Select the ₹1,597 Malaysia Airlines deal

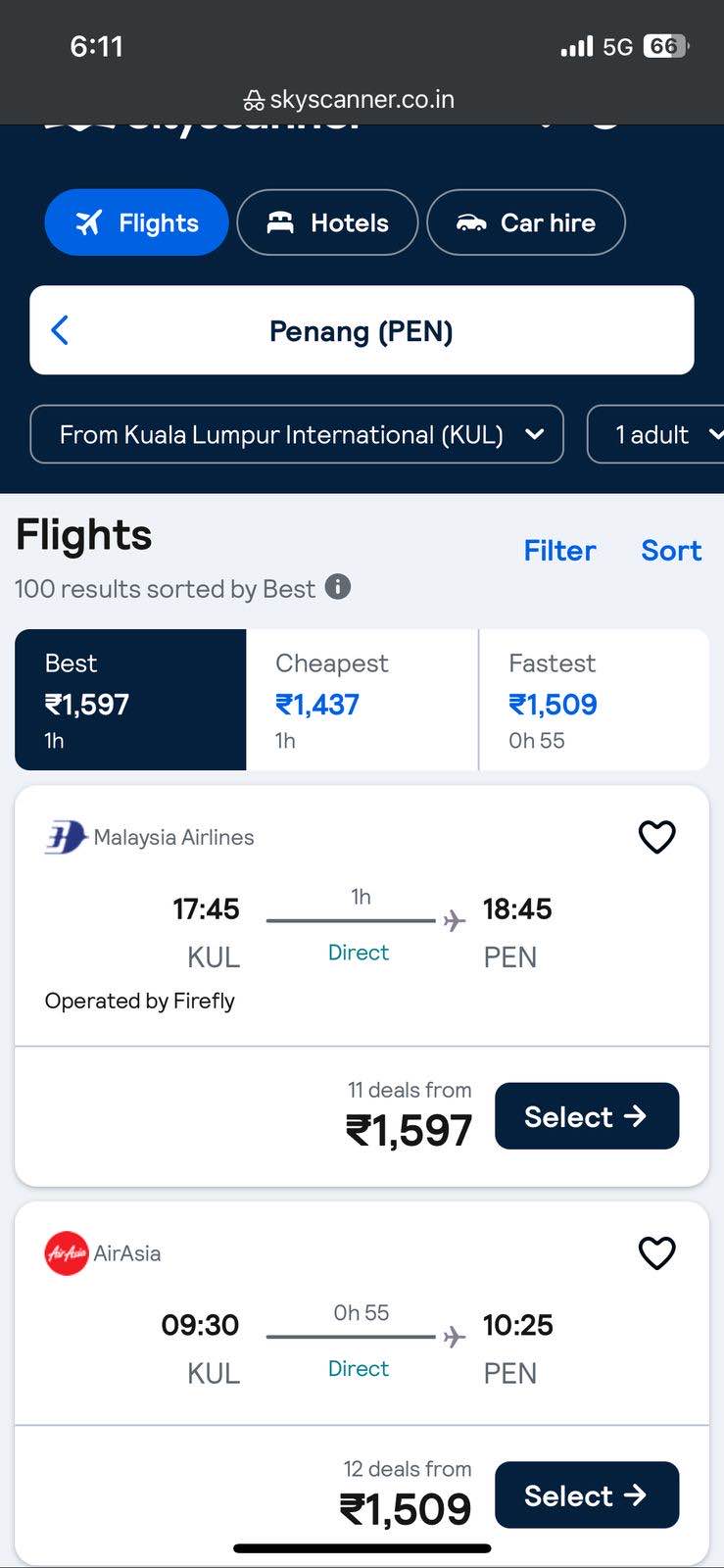(587, 1116)
